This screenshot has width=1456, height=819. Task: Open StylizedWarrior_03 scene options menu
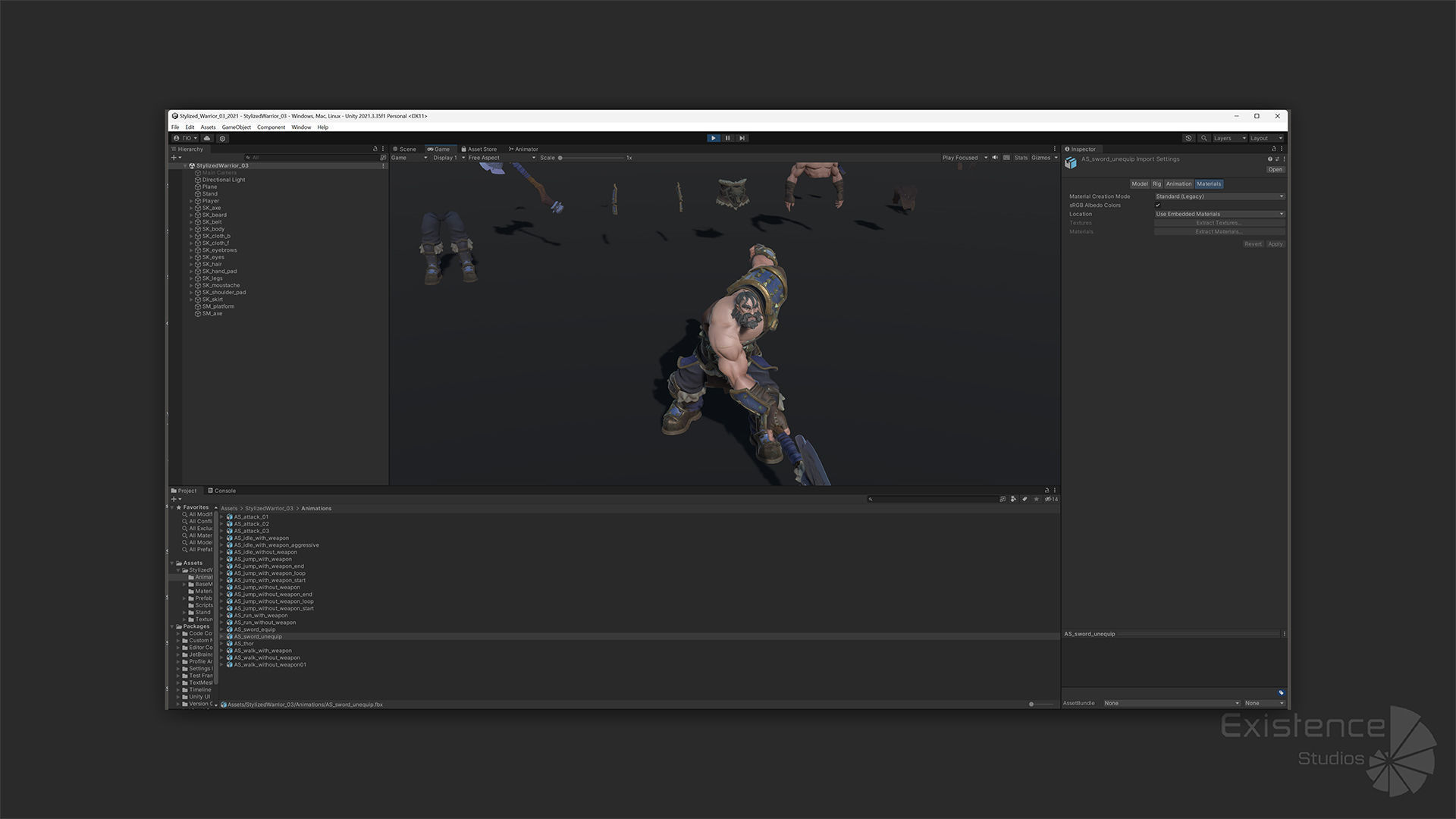click(383, 165)
